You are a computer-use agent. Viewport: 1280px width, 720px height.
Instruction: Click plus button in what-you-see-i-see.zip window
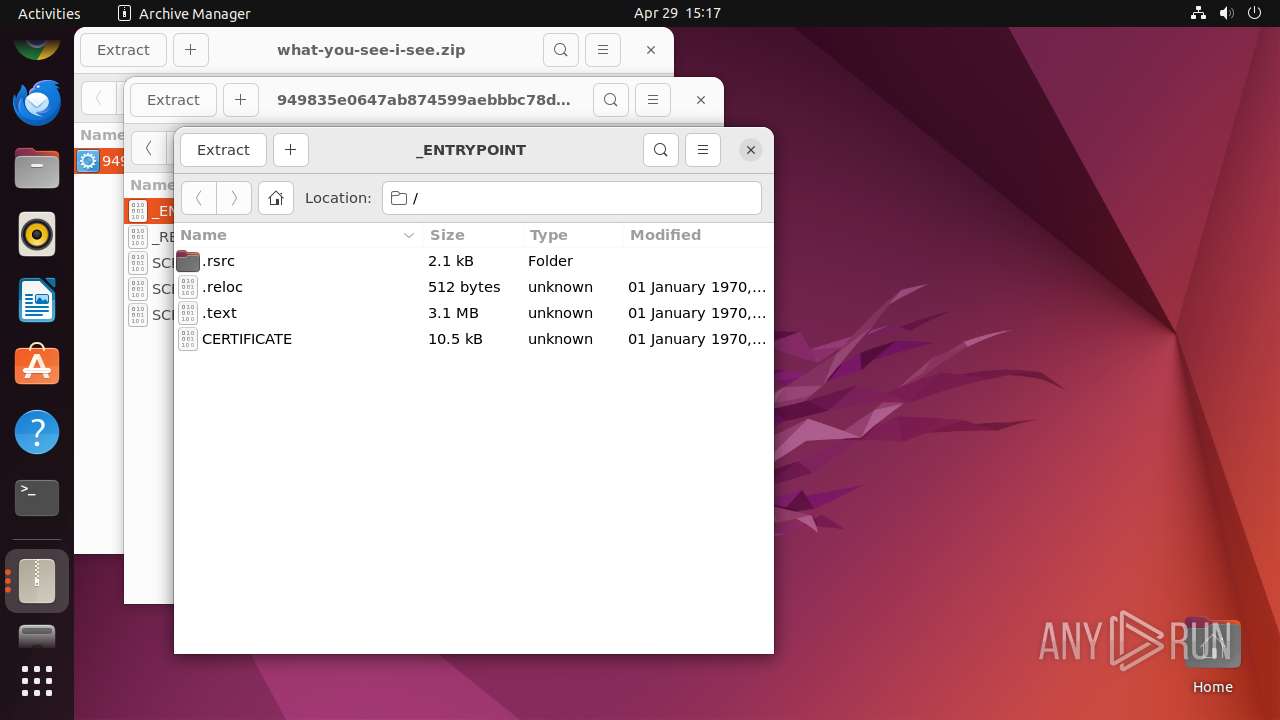click(x=190, y=50)
